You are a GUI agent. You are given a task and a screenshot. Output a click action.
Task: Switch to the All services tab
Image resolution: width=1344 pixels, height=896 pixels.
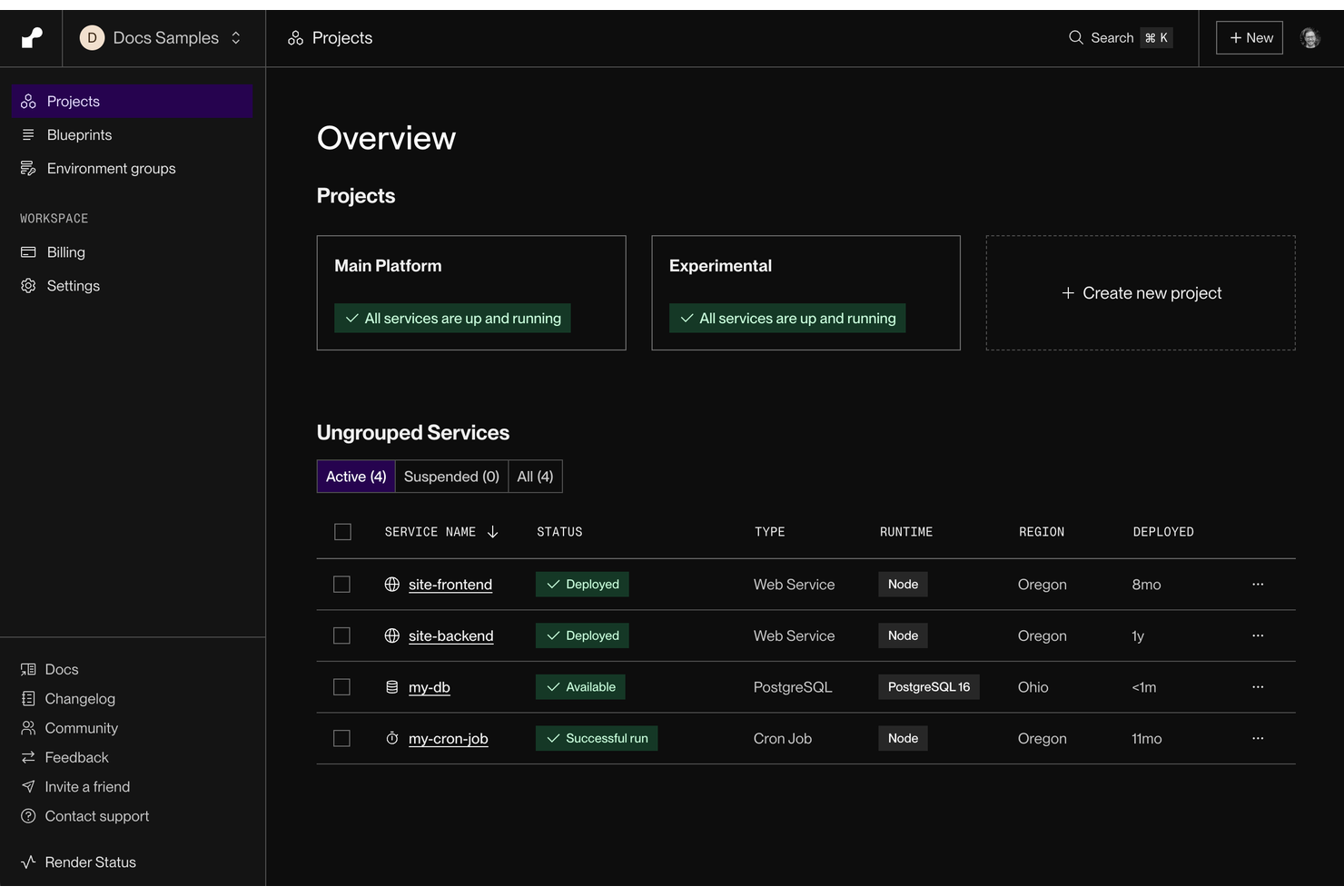coord(535,476)
